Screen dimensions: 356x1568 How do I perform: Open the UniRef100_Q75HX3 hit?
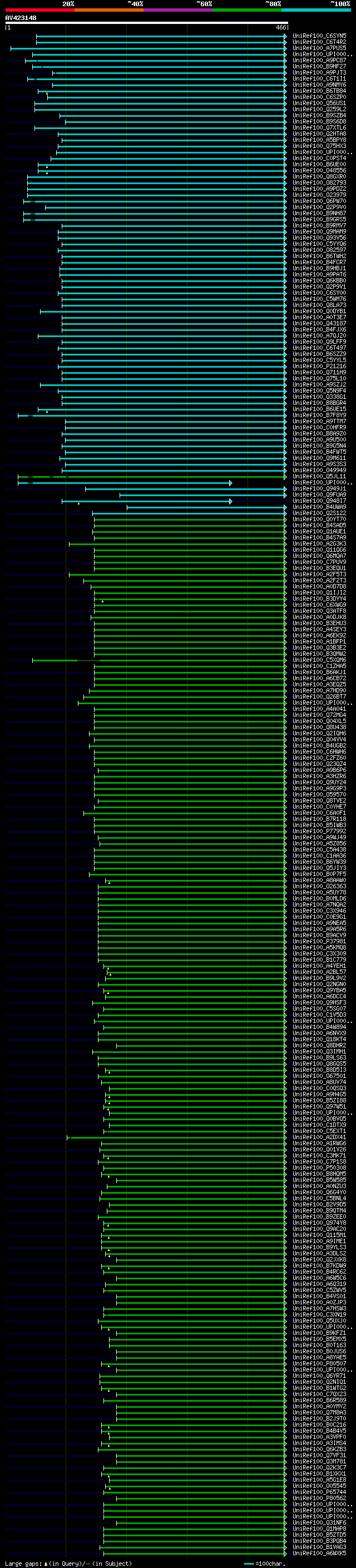(319, 146)
